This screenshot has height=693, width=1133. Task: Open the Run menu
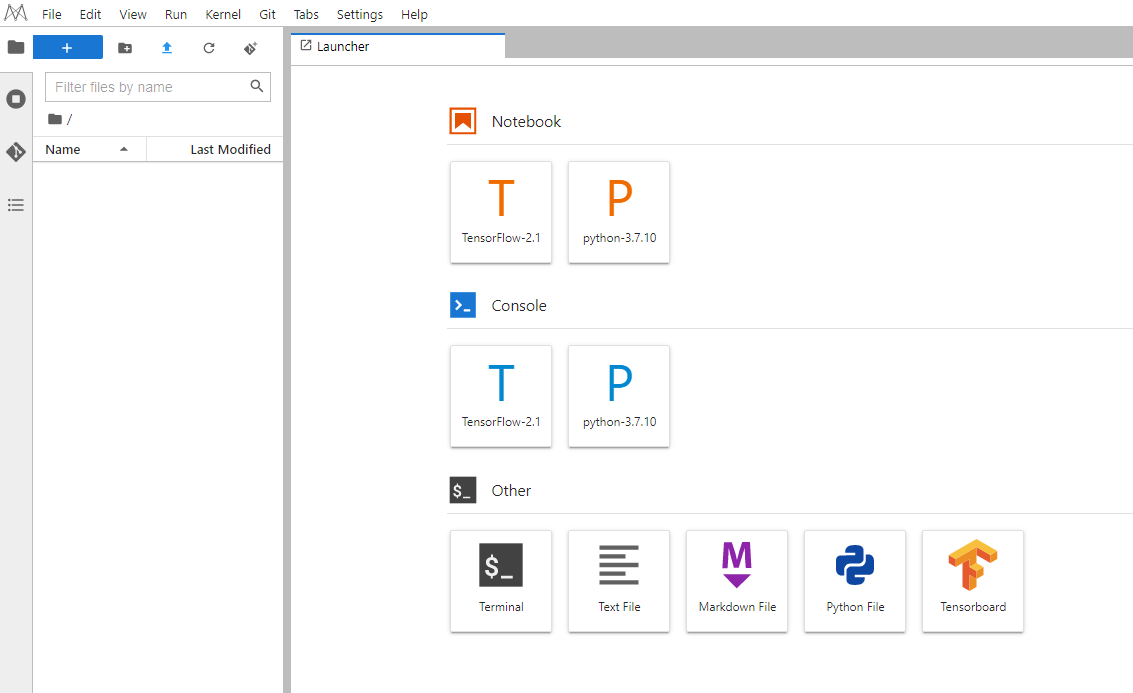176,14
